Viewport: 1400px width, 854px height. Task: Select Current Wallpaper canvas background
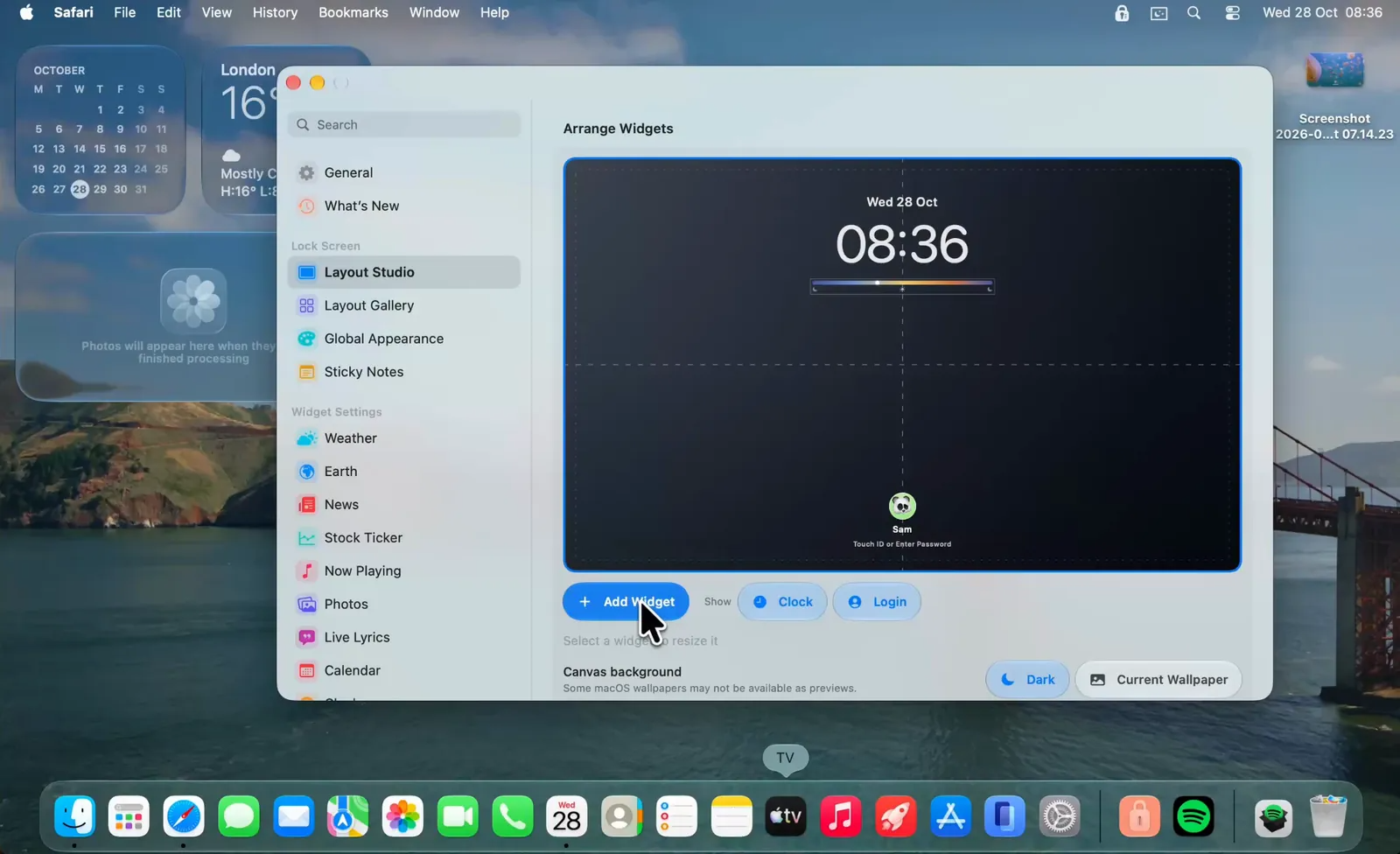point(1158,680)
